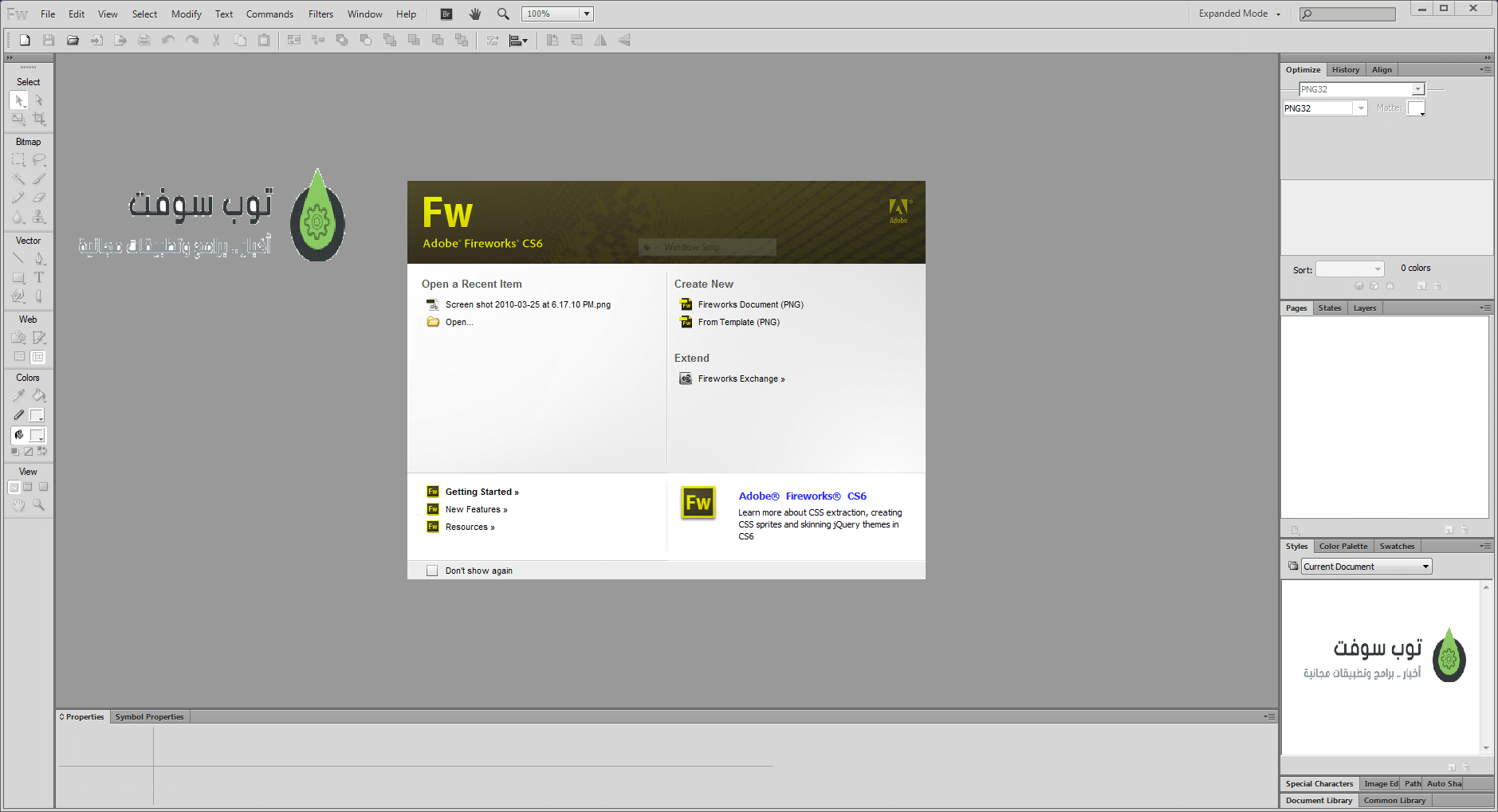Choose the Eraser tool

(39, 198)
